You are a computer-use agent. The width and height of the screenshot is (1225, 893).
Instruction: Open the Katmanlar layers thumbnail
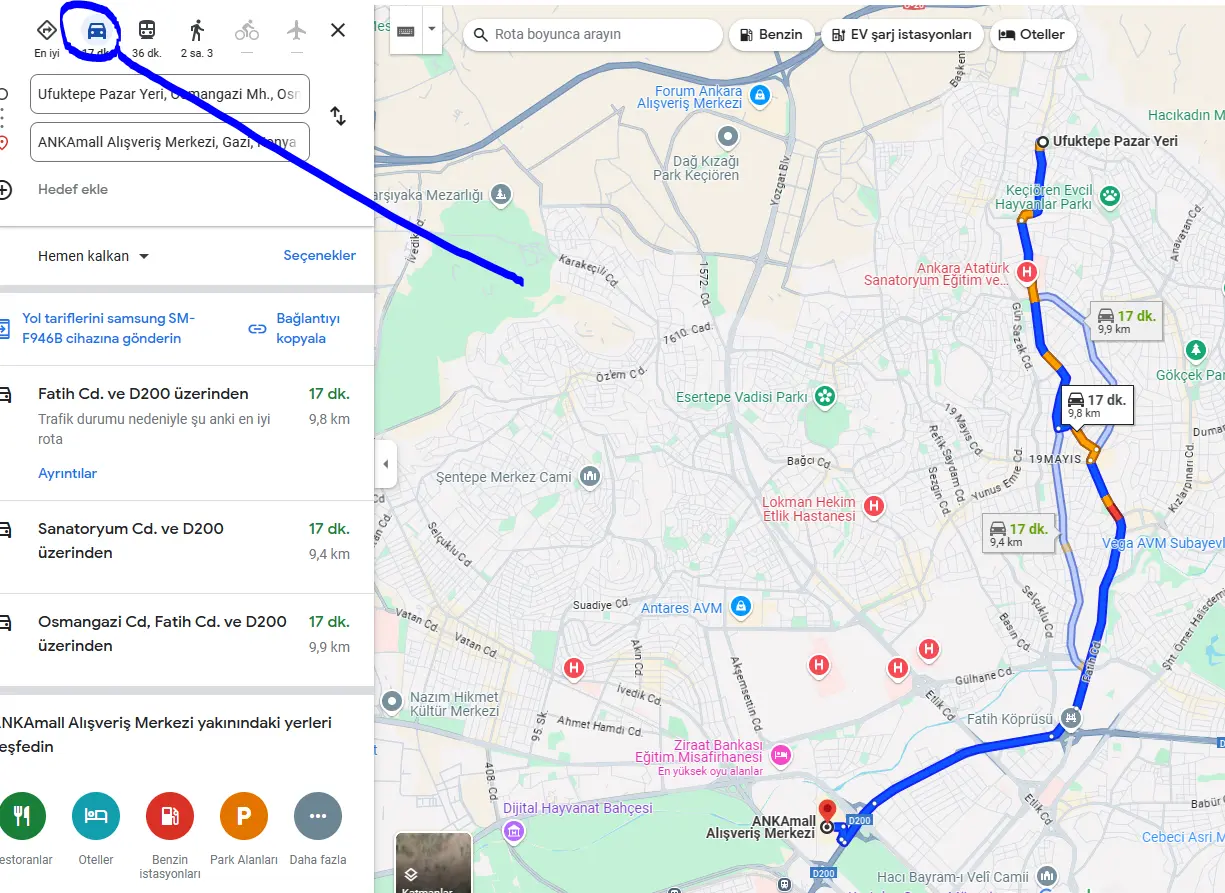[x=433, y=862]
